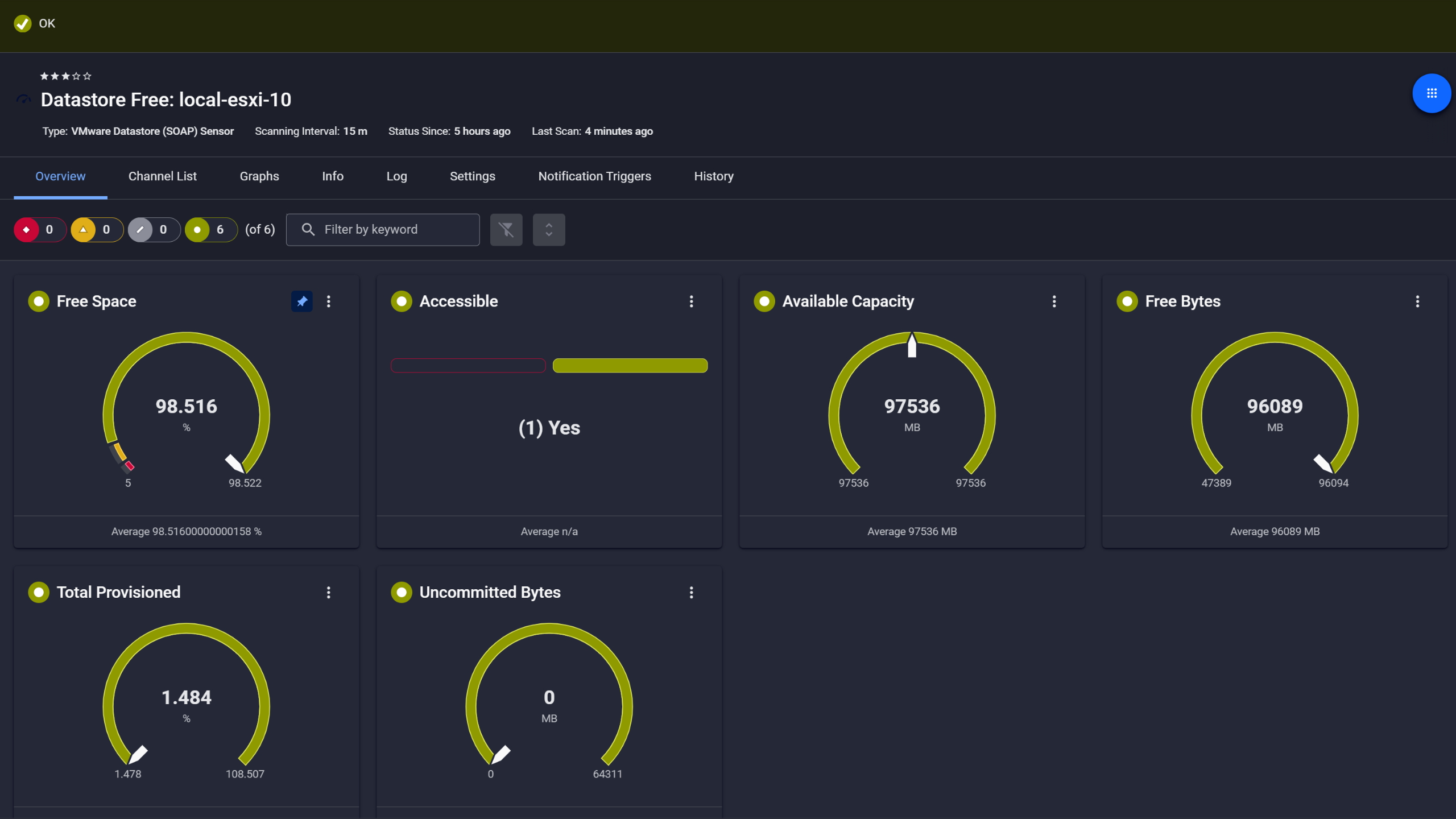The image size is (1456, 819).
Task: Open Available Capacity card three-dot menu
Action: point(1054,301)
